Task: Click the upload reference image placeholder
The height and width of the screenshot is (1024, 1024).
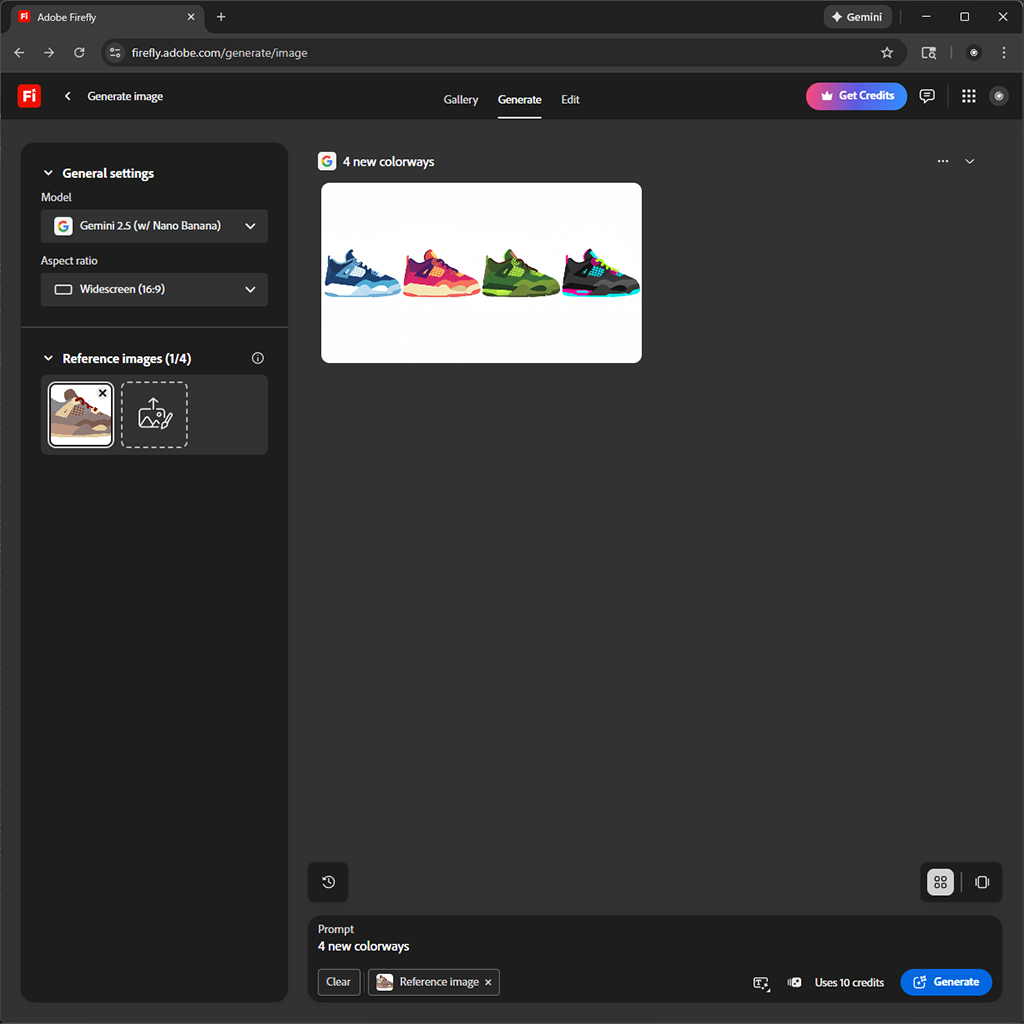Action: point(154,415)
